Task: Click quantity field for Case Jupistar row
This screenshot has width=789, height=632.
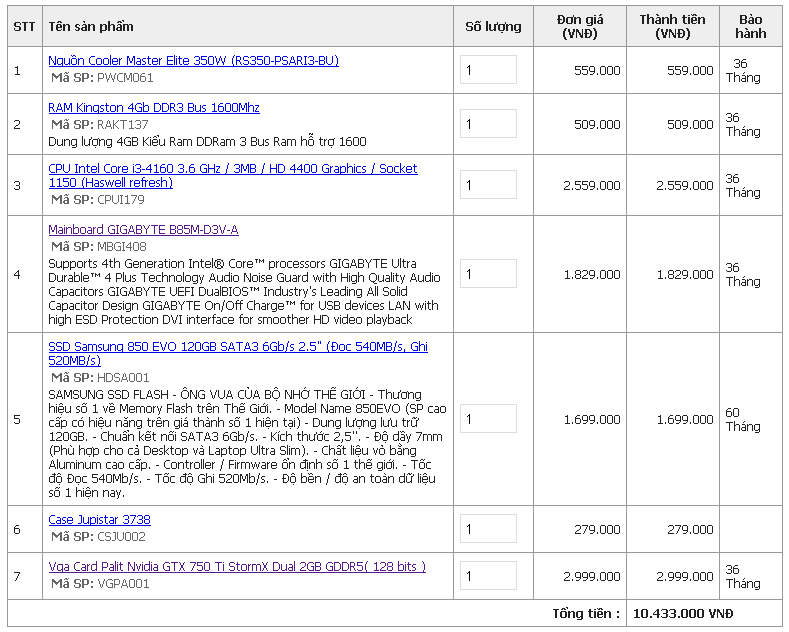Action: pyautogui.click(x=488, y=528)
